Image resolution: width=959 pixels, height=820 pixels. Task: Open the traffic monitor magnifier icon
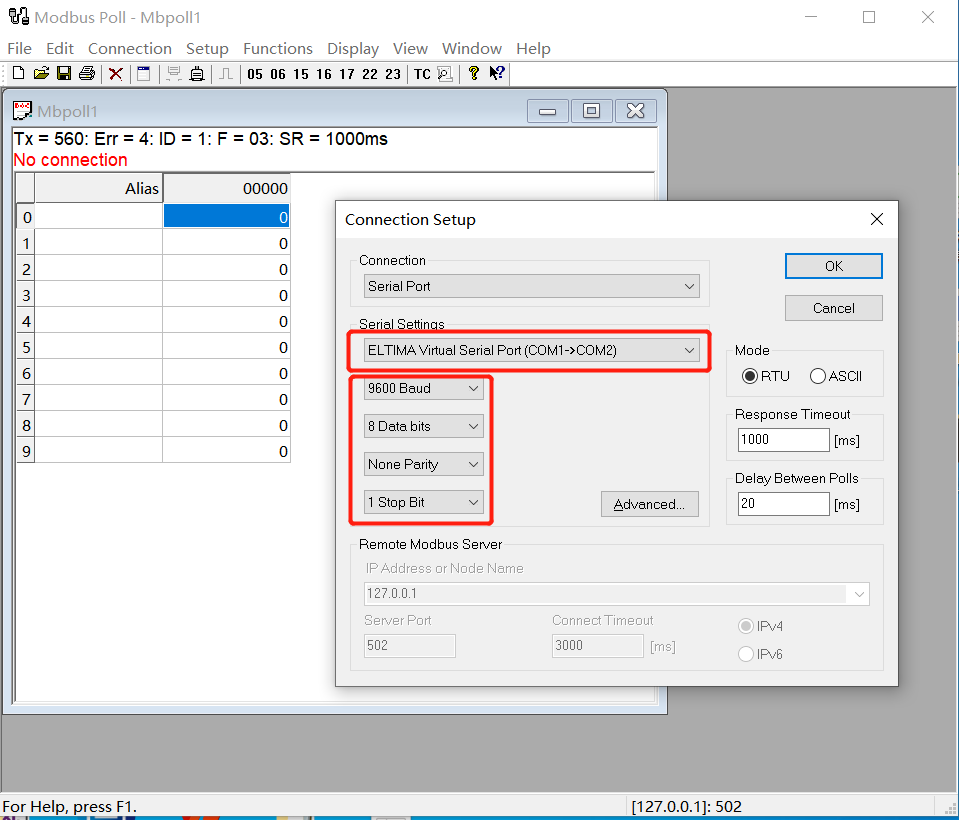click(x=445, y=74)
